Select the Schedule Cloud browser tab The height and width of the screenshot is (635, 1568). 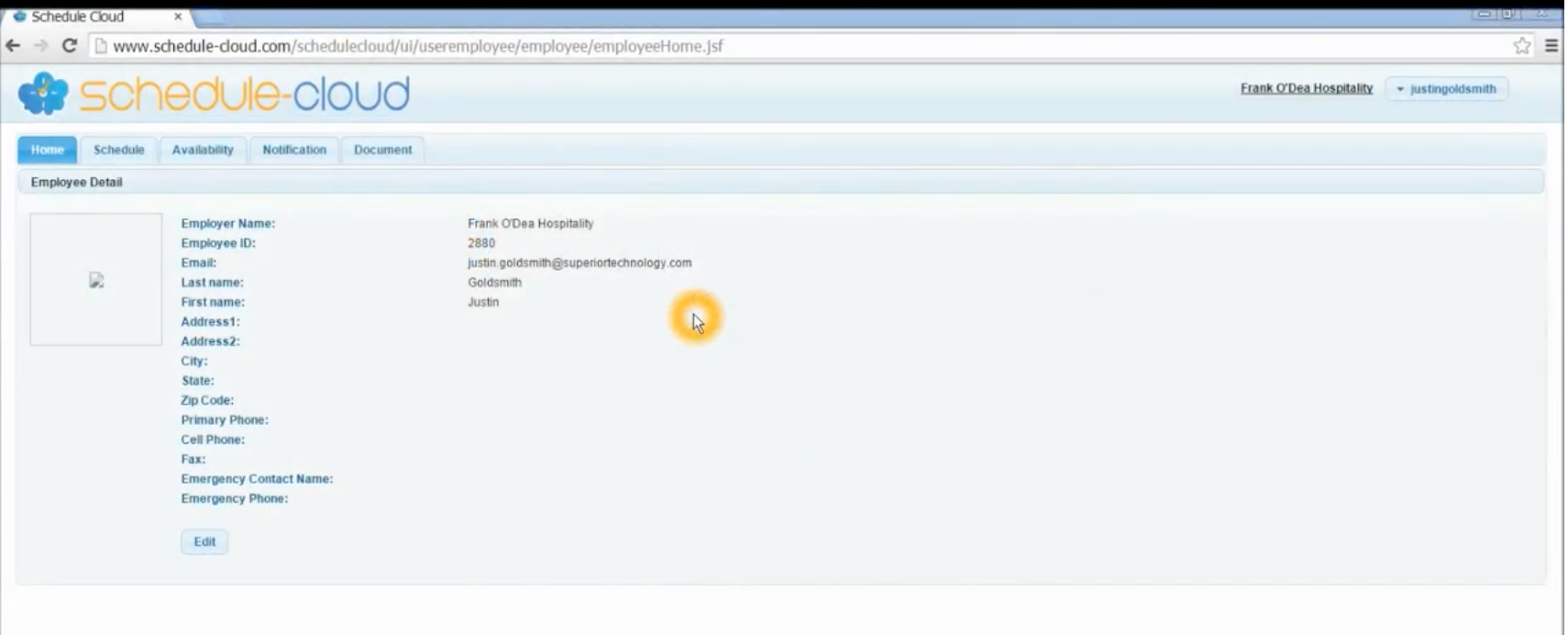(96, 17)
